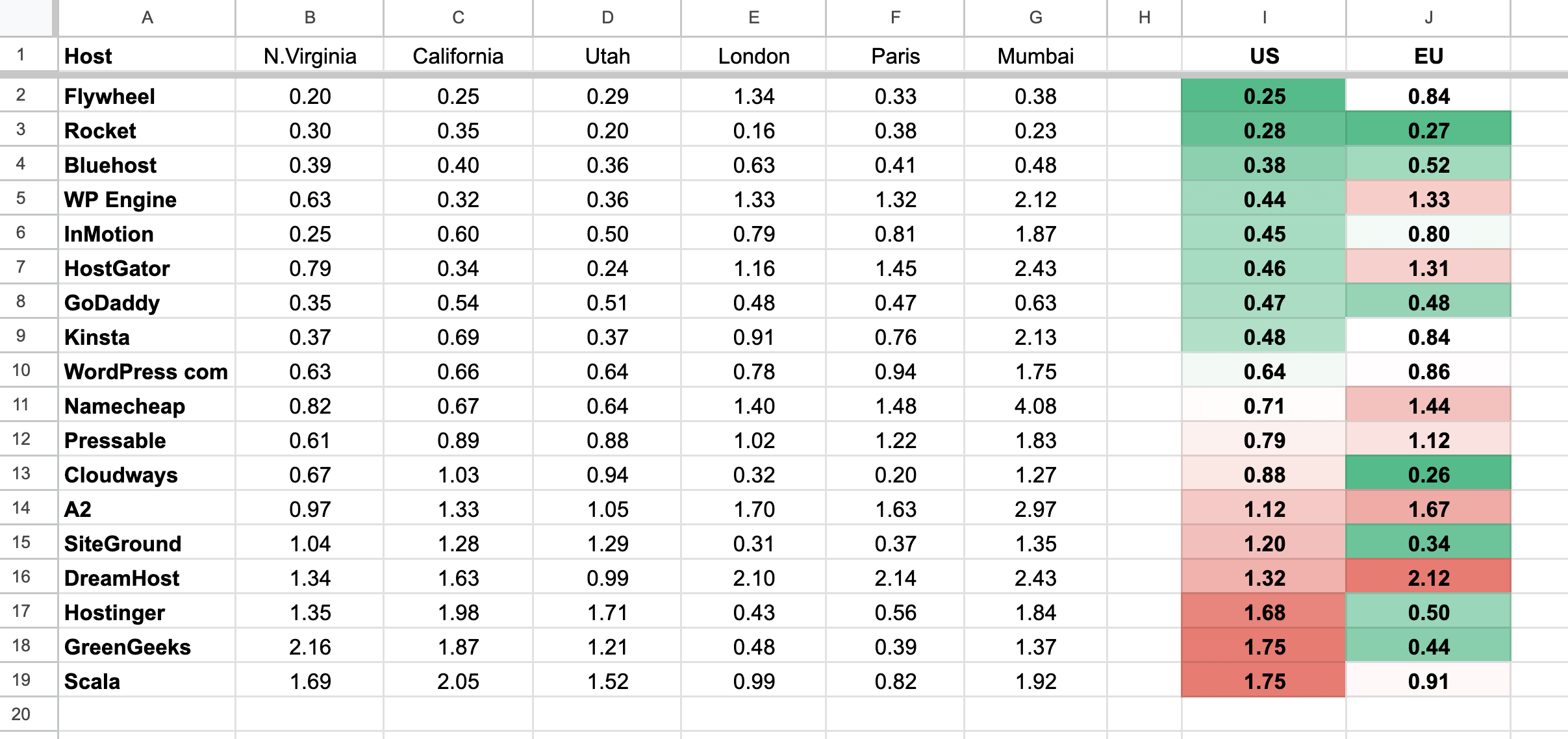Viewport: 1568px width, 739px height.
Task: Click the EU column heading cell
Action: 1428,56
